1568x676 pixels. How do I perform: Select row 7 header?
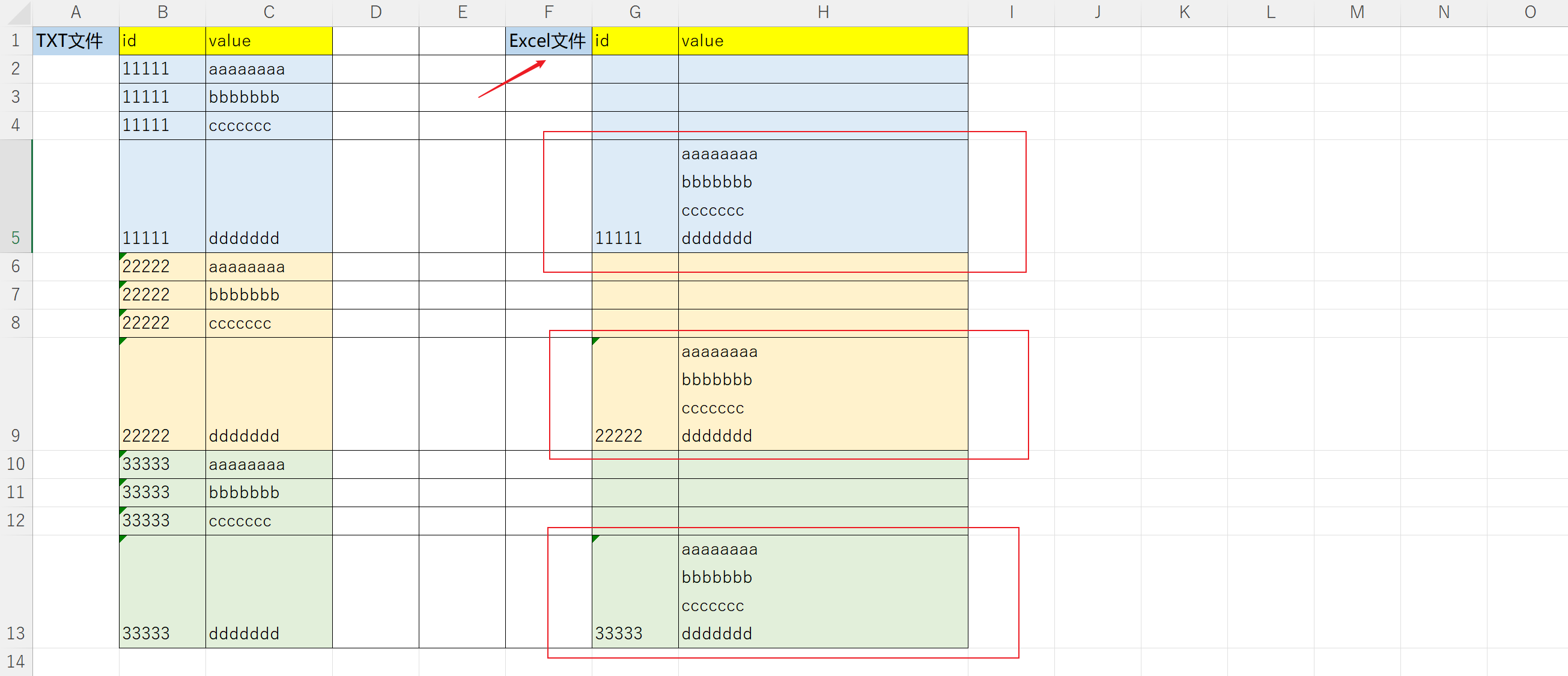coord(16,295)
